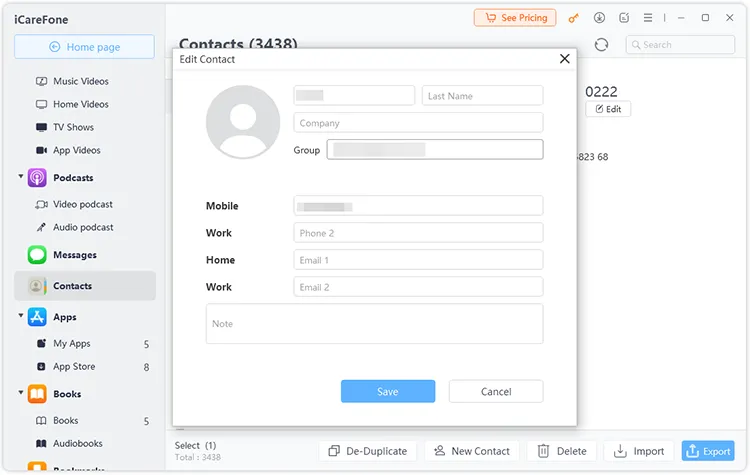Image resolution: width=750 pixels, height=475 pixels.
Task: Refresh the contacts list
Action: tap(601, 44)
